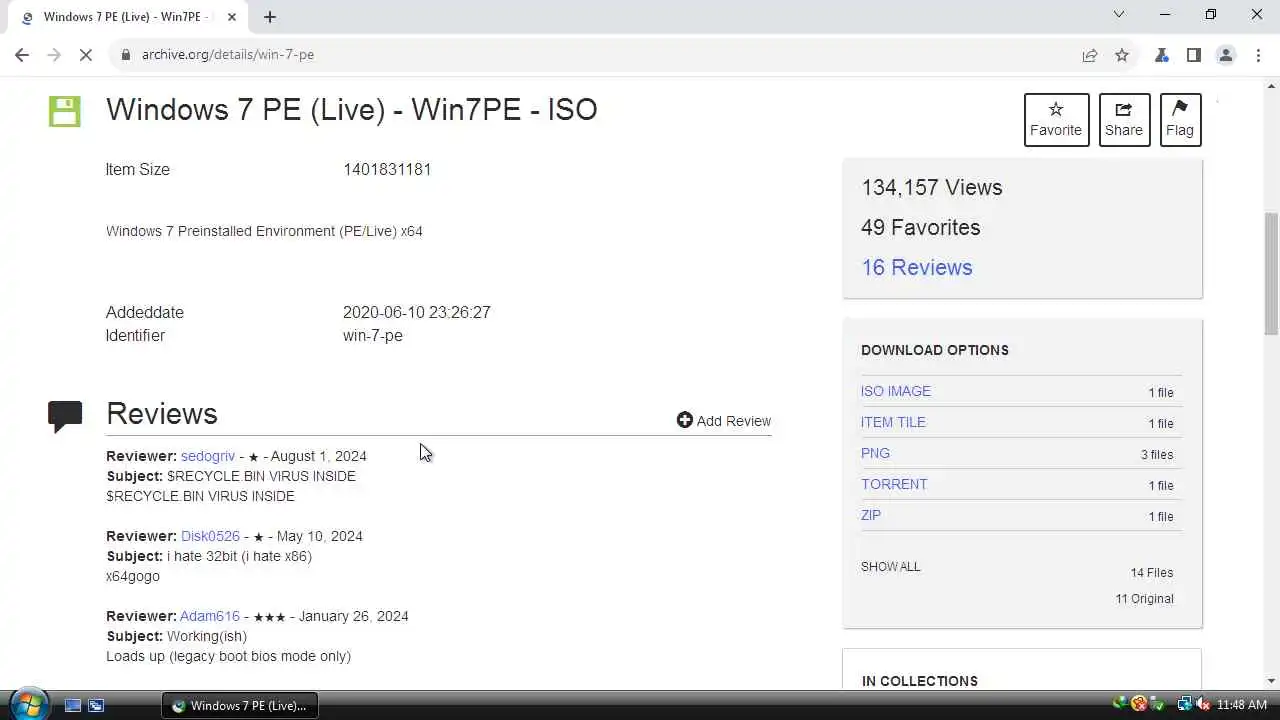The image size is (1280, 720).
Task: Click the browser forward arrow
Action: pyautogui.click(x=54, y=55)
